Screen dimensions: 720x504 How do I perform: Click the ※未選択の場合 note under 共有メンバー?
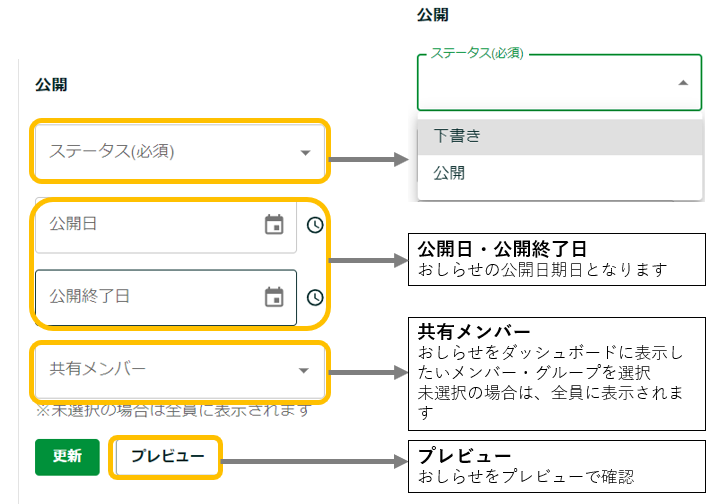click(172, 411)
